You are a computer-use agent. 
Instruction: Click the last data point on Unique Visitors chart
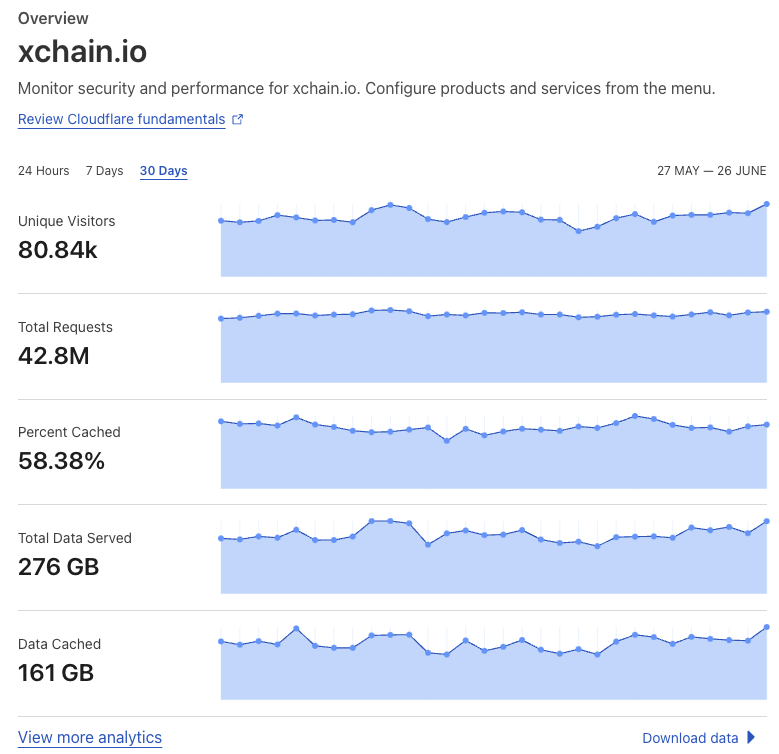[x=767, y=204]
